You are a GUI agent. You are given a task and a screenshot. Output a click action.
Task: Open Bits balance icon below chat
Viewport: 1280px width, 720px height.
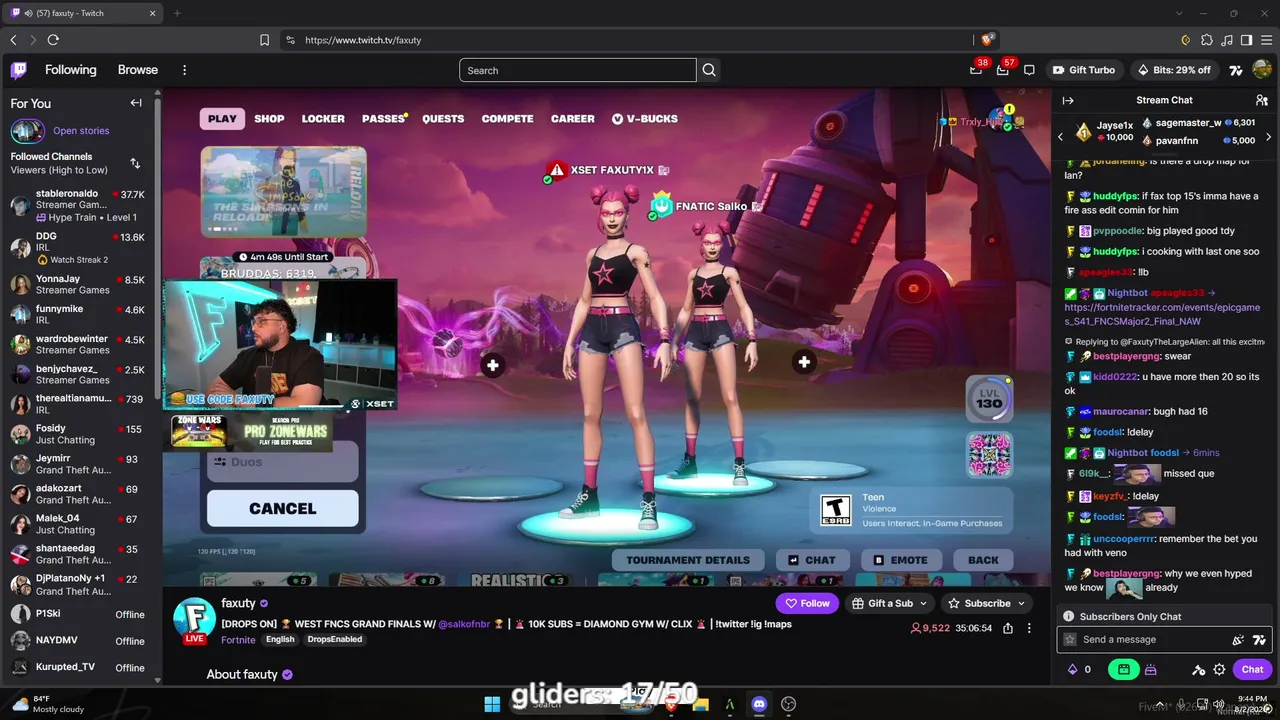click(1073, 669)
